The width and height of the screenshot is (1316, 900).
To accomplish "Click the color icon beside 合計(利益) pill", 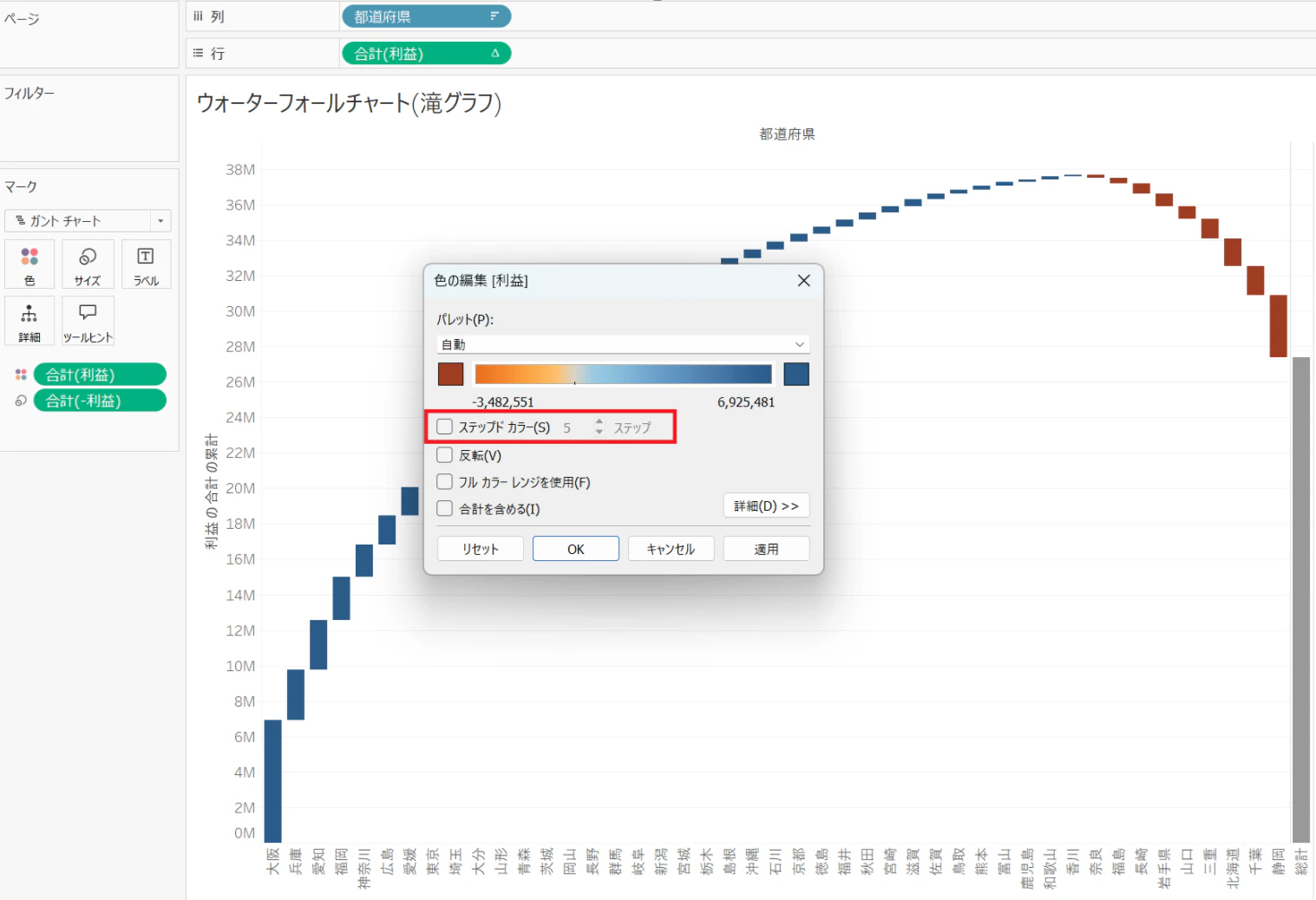I will [21, 375].
